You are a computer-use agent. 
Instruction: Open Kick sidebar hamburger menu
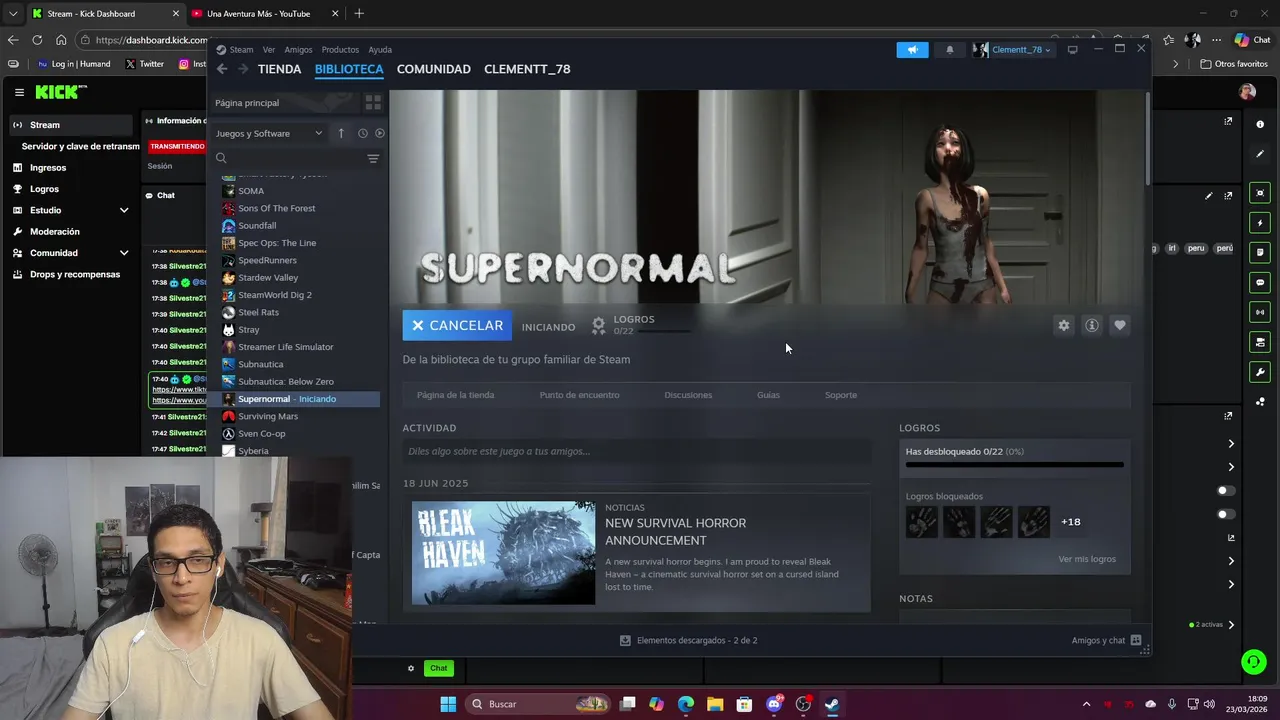[x=19, y=92]
